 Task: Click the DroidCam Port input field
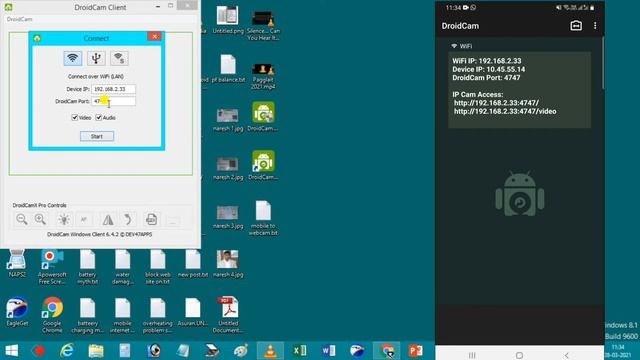tap(113, 101)
